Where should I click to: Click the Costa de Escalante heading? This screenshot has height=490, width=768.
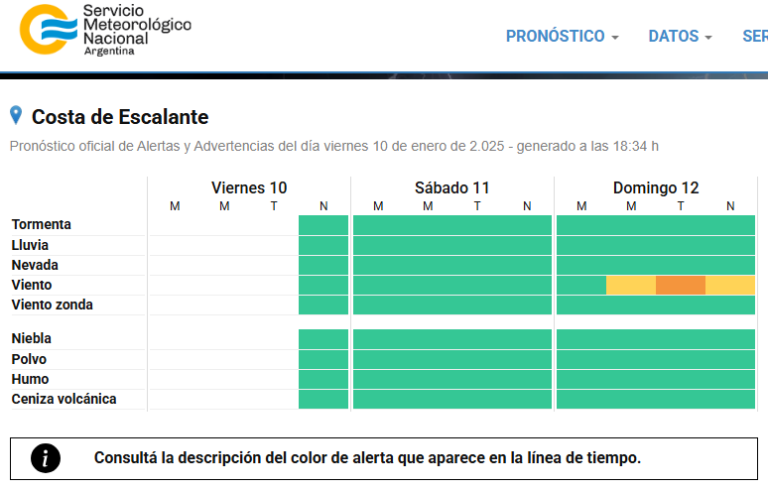point(120,117)
